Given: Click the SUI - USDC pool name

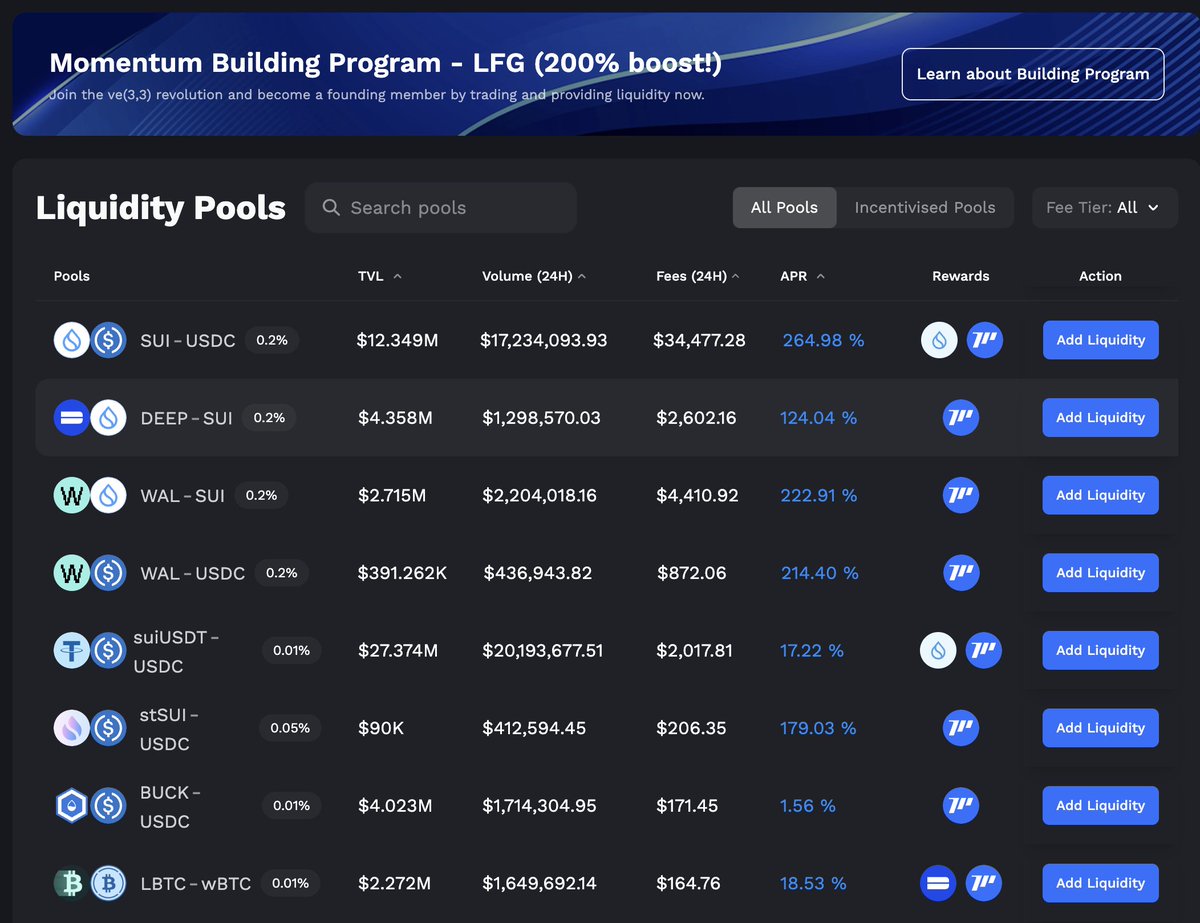Looking at the screenshot, I should 188,340.
